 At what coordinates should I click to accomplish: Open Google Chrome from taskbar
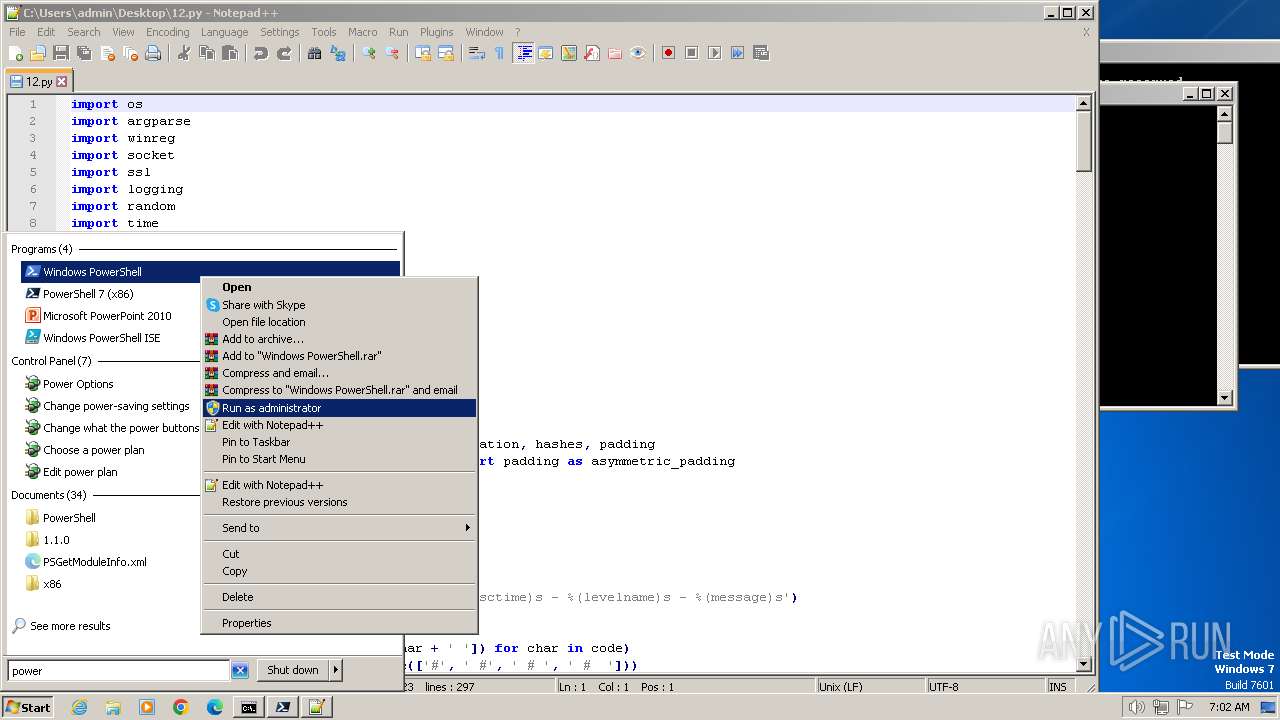coord(181,707)
